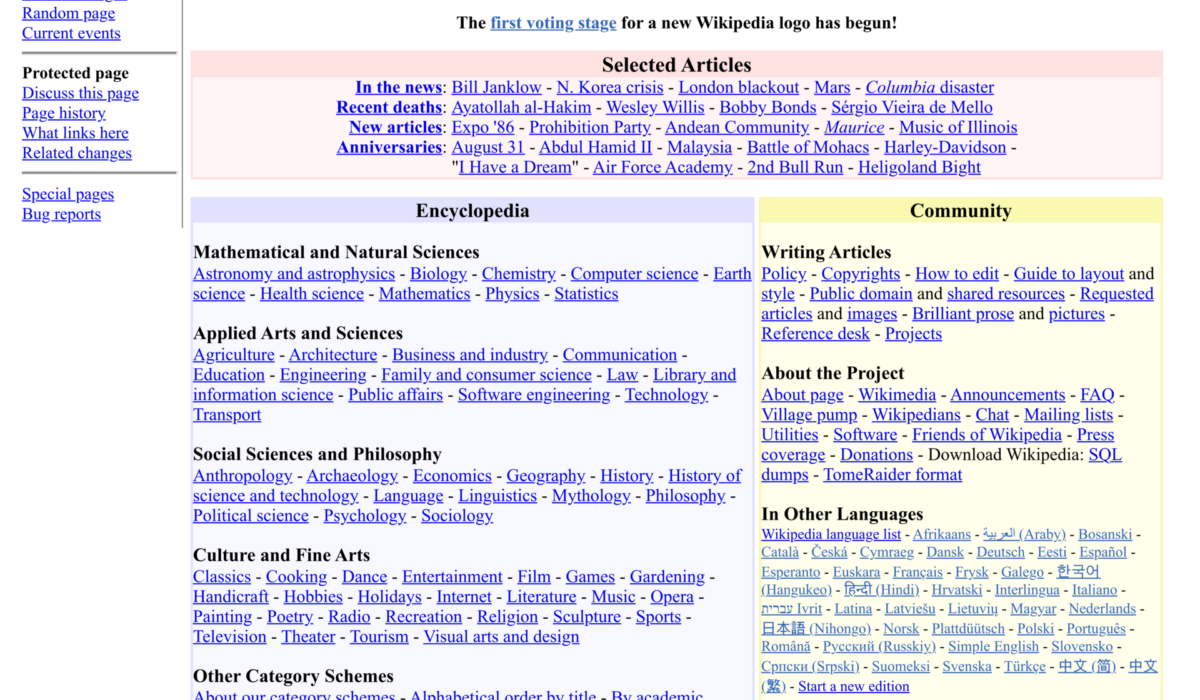Read the Bill Janklow article
The image size is (1200, 700).
(x=496, y=87)
